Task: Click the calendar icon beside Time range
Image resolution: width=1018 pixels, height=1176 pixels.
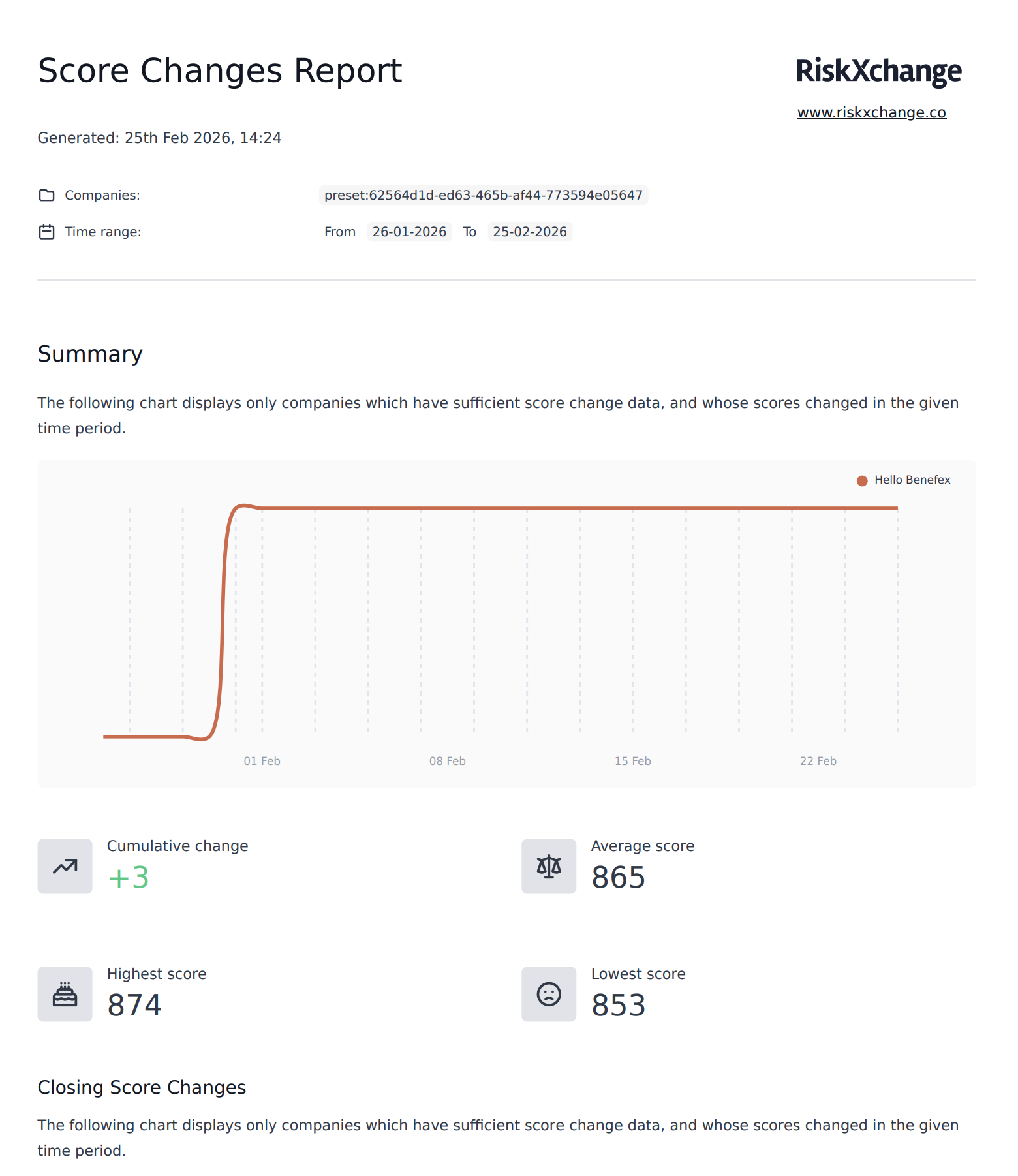Action: coord(46,232)
